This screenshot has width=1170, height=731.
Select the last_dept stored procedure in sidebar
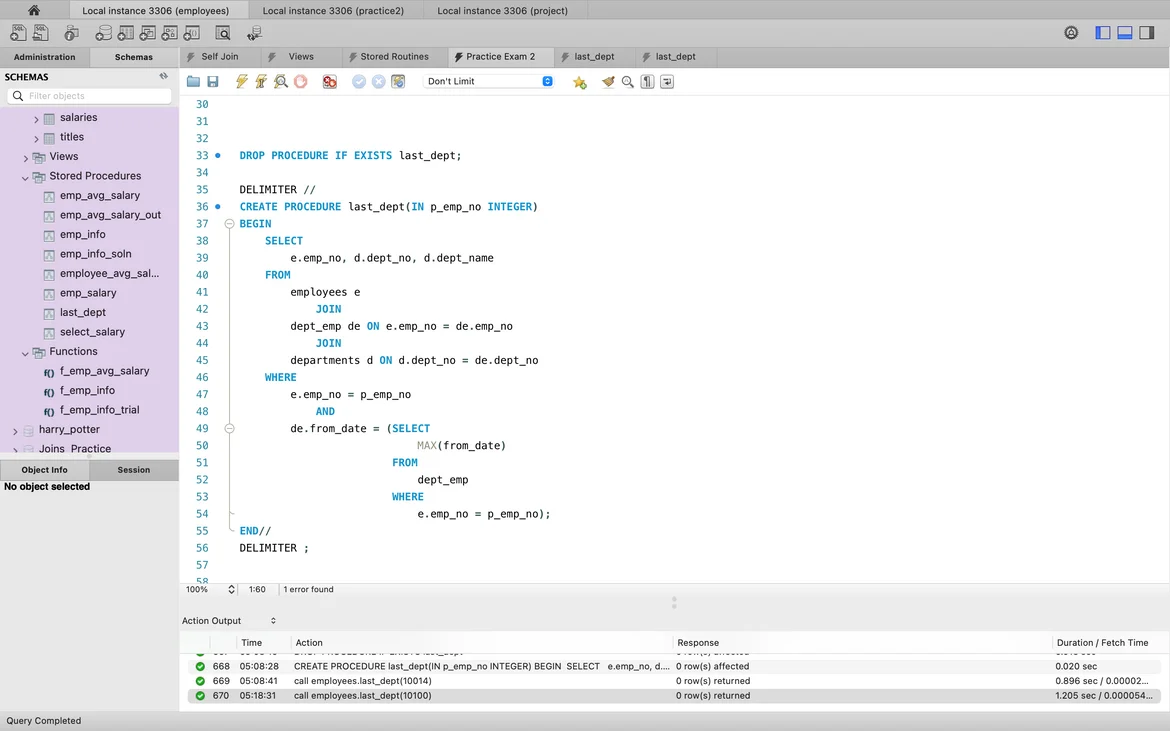pyautogui.click(x=82, y=313)
